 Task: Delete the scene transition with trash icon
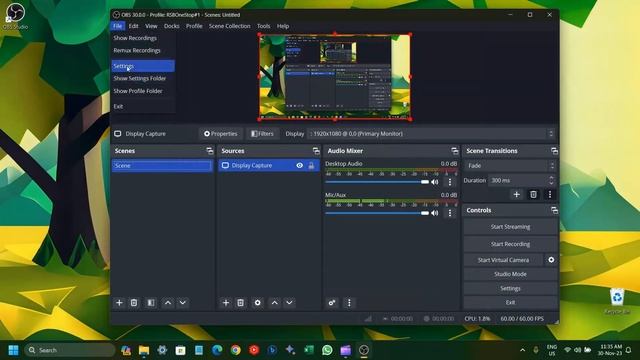(x=533, y=195)
